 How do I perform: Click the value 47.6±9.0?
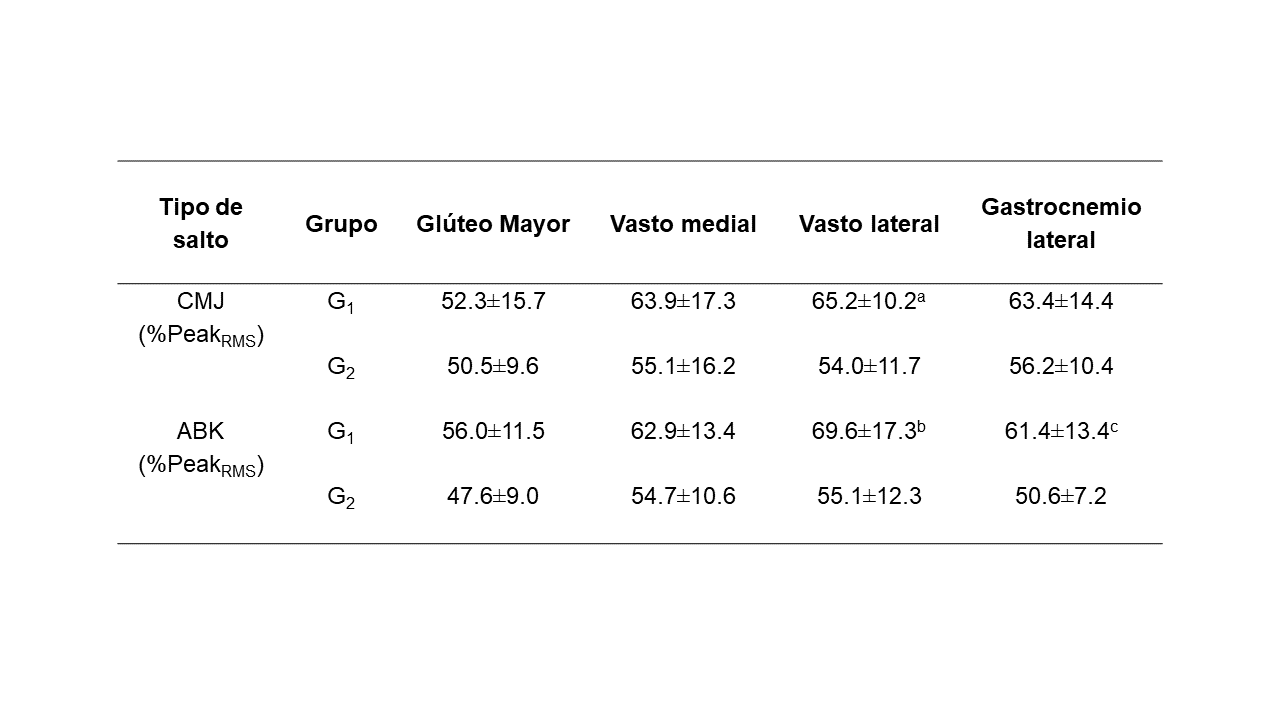493,496
